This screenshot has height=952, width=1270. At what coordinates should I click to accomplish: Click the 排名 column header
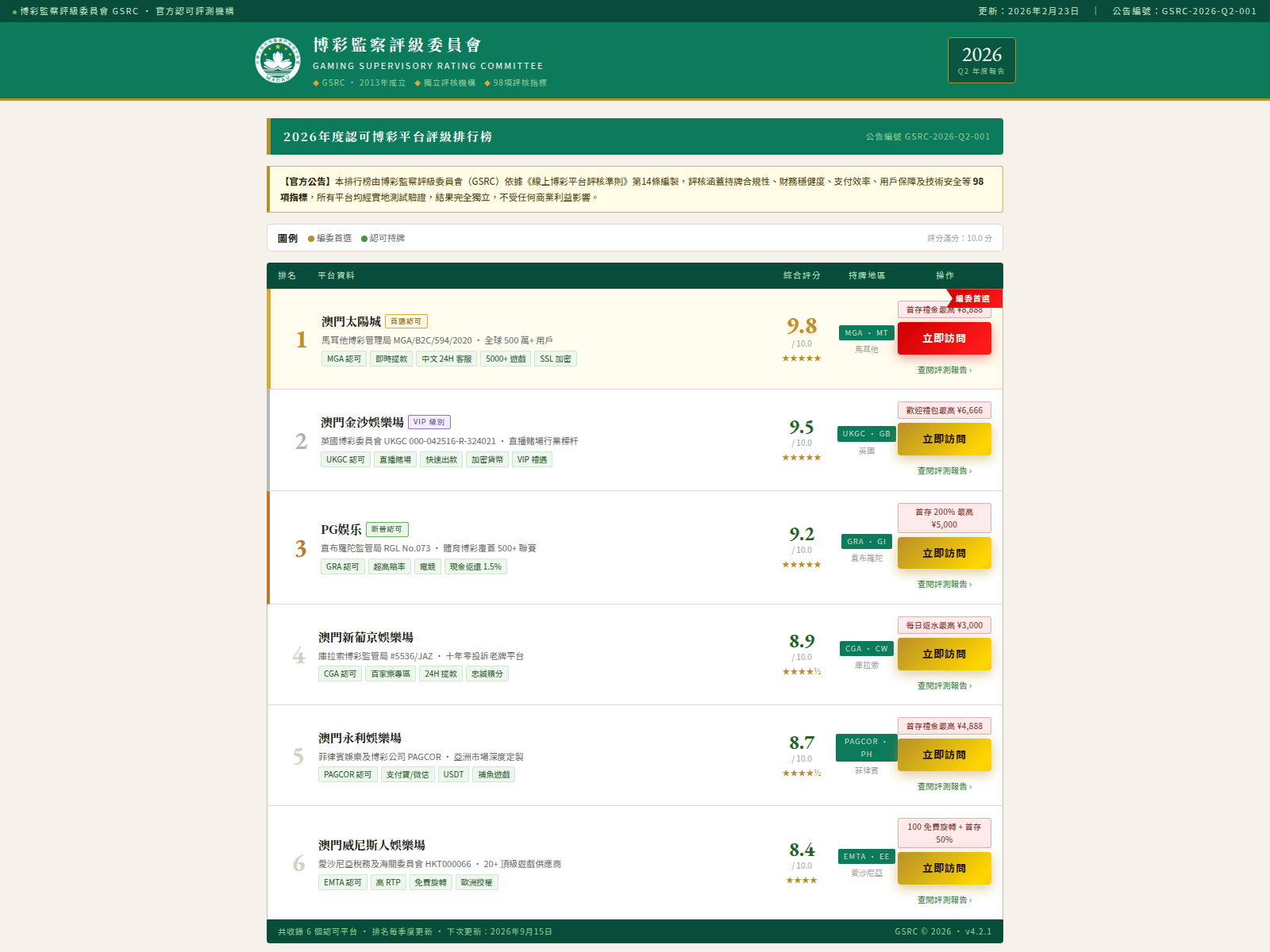[x=287, y=276]
